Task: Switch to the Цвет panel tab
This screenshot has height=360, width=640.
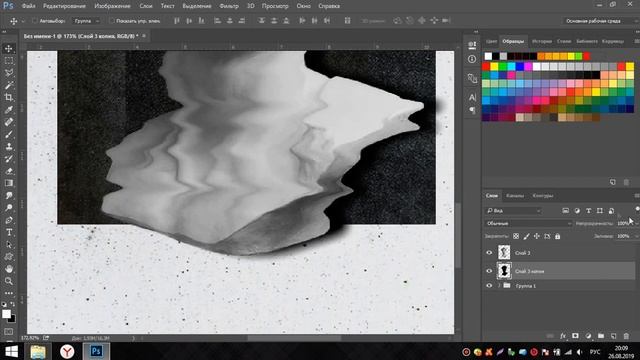Action: click(x=491, y=41)
